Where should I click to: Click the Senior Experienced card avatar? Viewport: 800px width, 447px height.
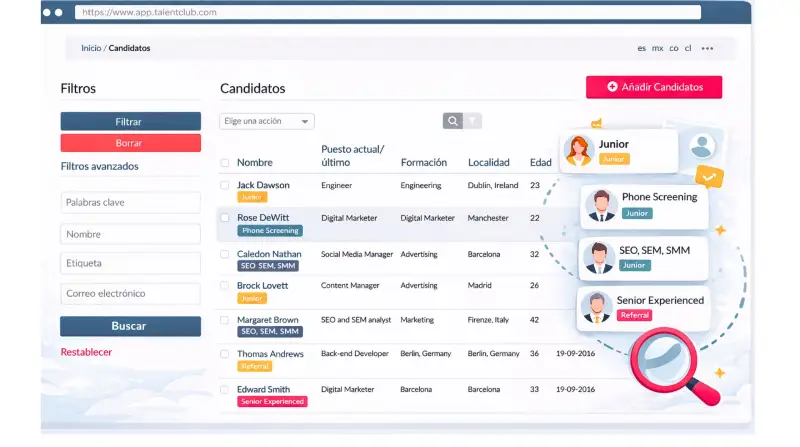[x=597, y=307]
